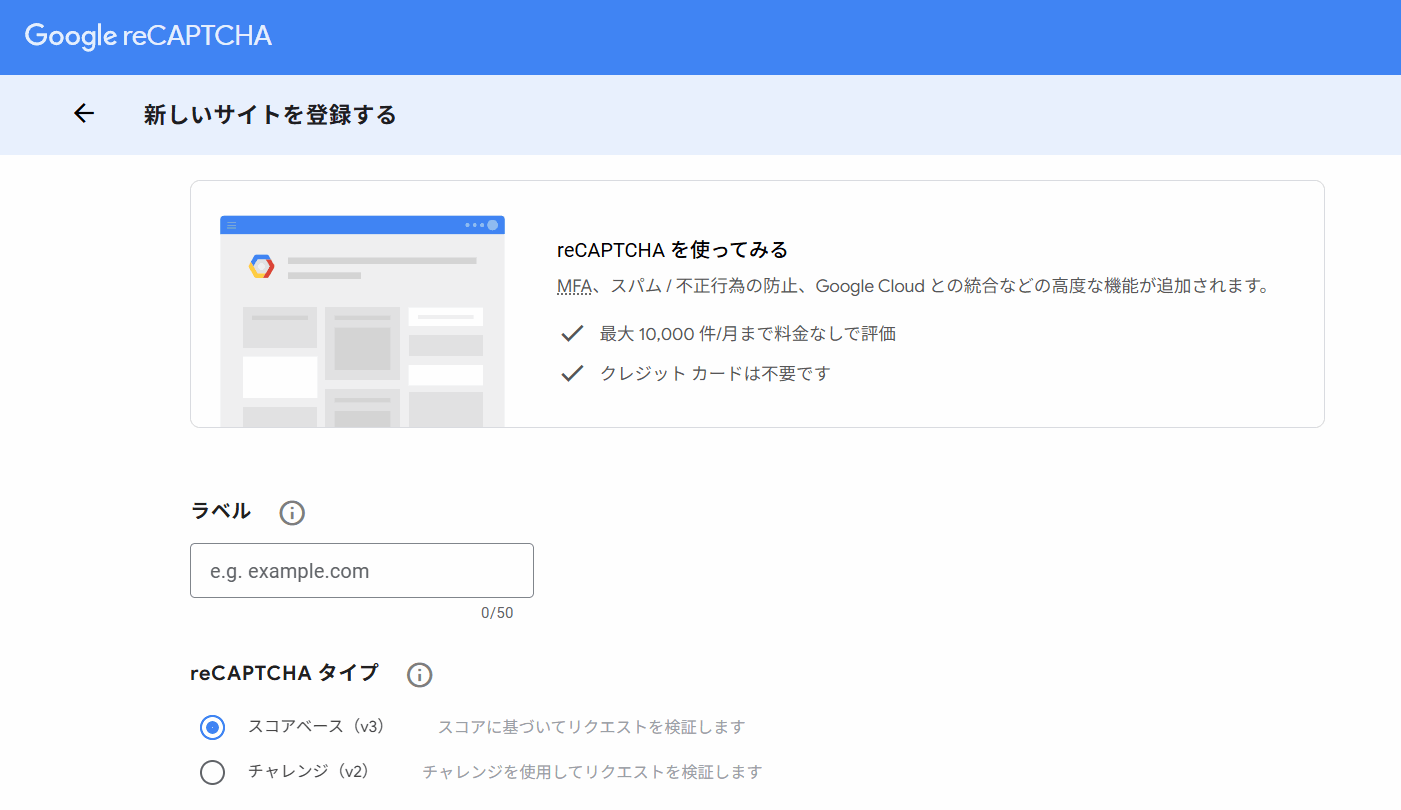Select the 0/50 character counter
1401x810 pixels.
pos(497,613)
